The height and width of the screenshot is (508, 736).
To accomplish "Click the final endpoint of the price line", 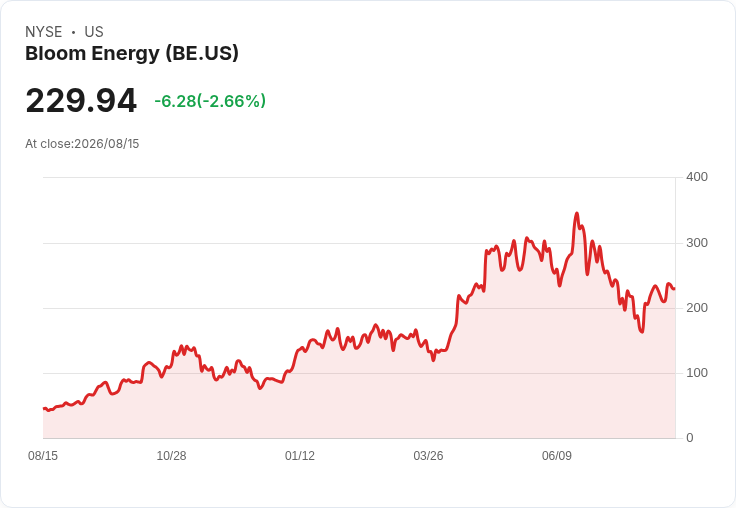I will click(675, 289).
